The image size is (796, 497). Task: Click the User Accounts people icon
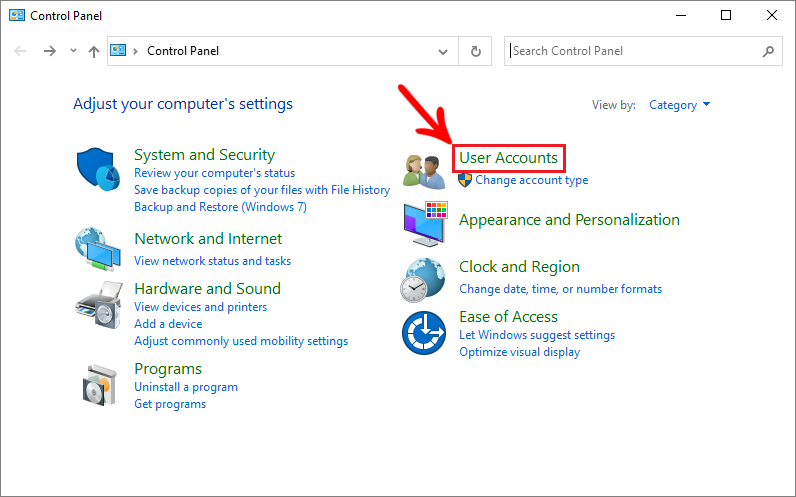(424, 171)
